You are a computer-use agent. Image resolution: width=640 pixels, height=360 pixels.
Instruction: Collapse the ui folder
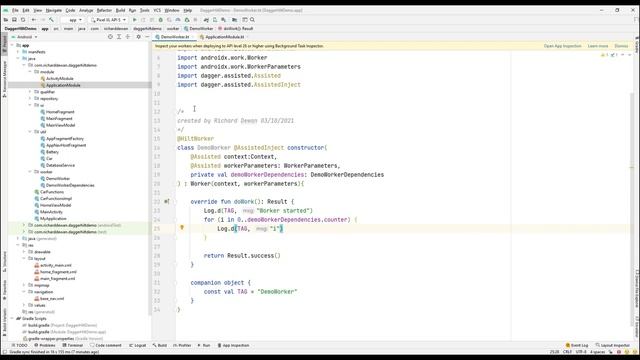coord(30,105)
